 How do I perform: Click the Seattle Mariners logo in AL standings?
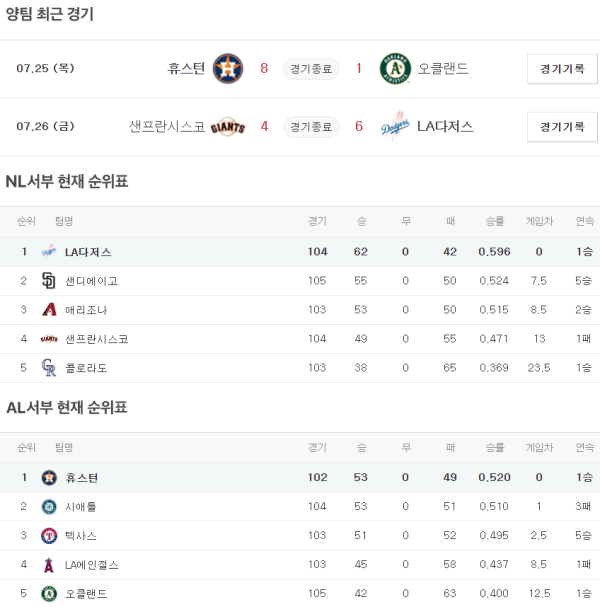point(49,507)
